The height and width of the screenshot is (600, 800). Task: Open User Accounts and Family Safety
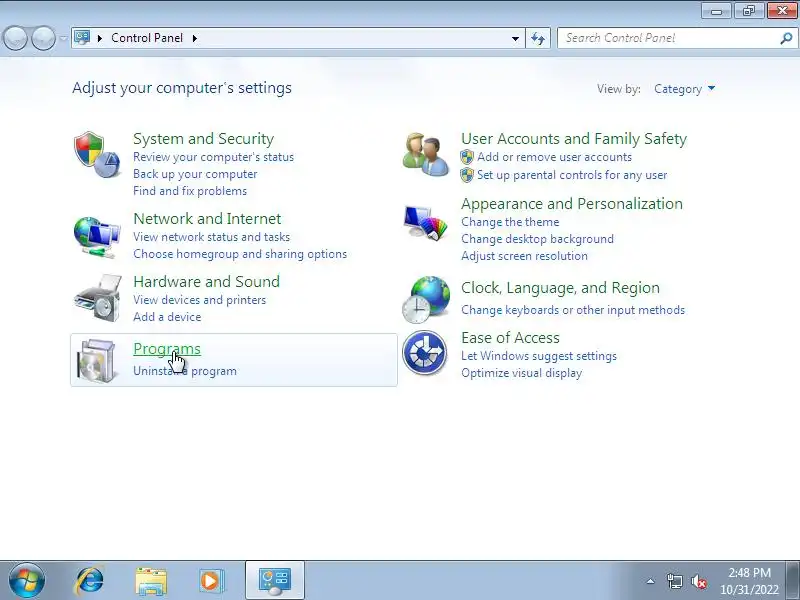coord(574,139)
